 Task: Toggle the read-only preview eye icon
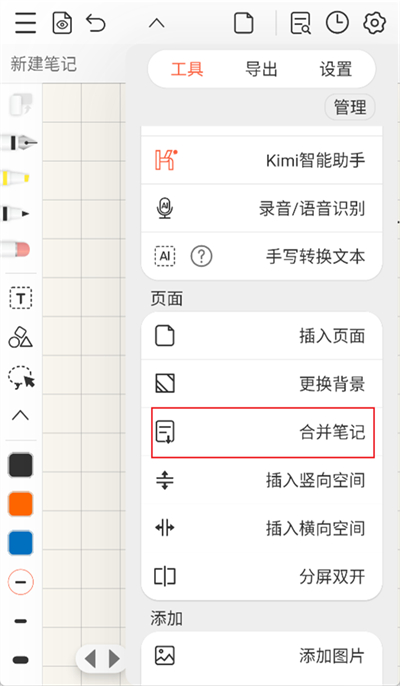63,23
